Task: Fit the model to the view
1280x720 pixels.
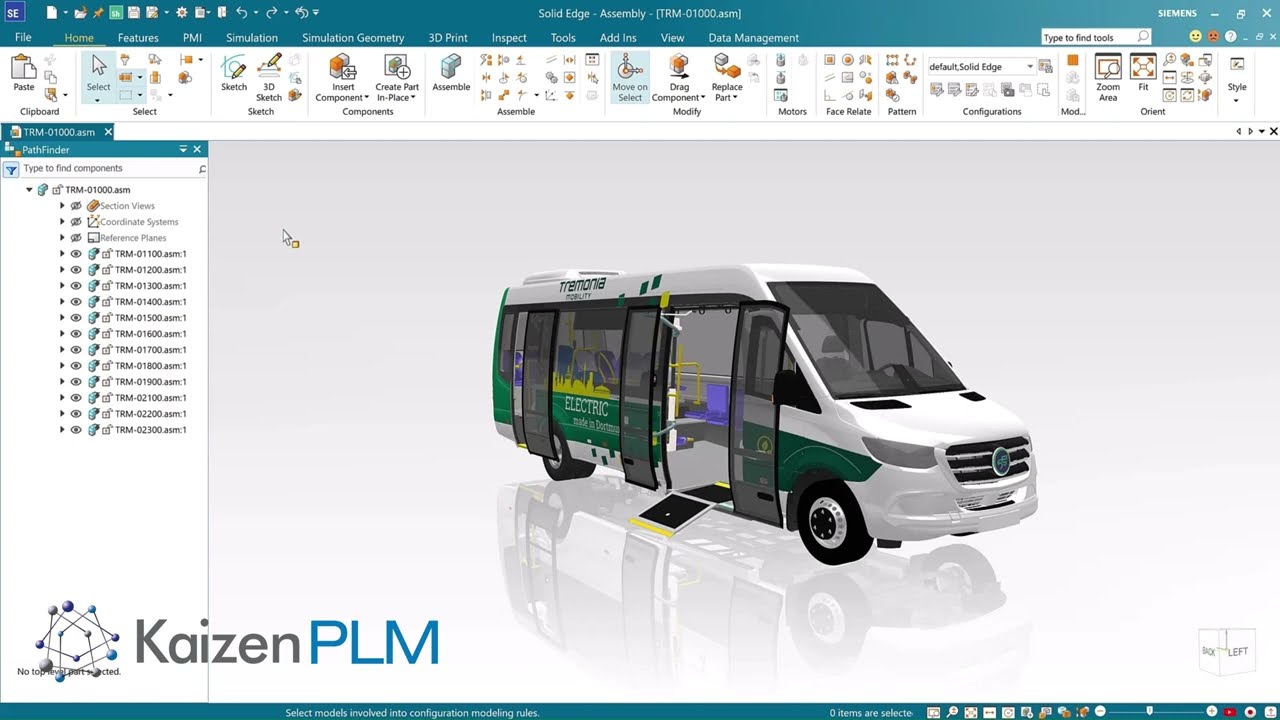Action: point(1143,73)
